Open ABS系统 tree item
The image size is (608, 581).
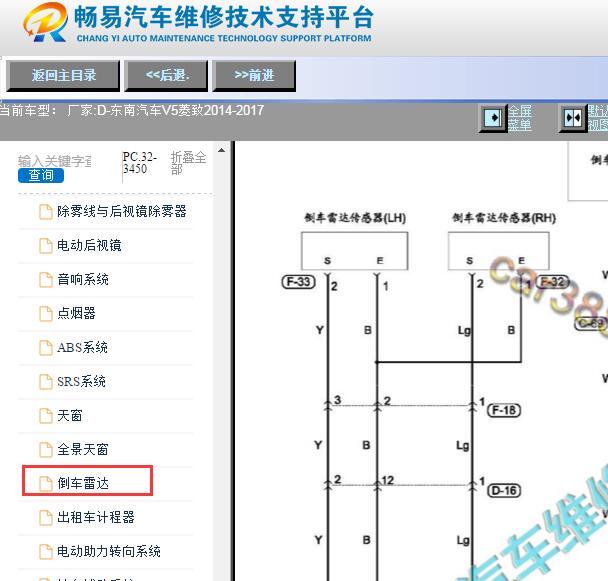(82, 348)
